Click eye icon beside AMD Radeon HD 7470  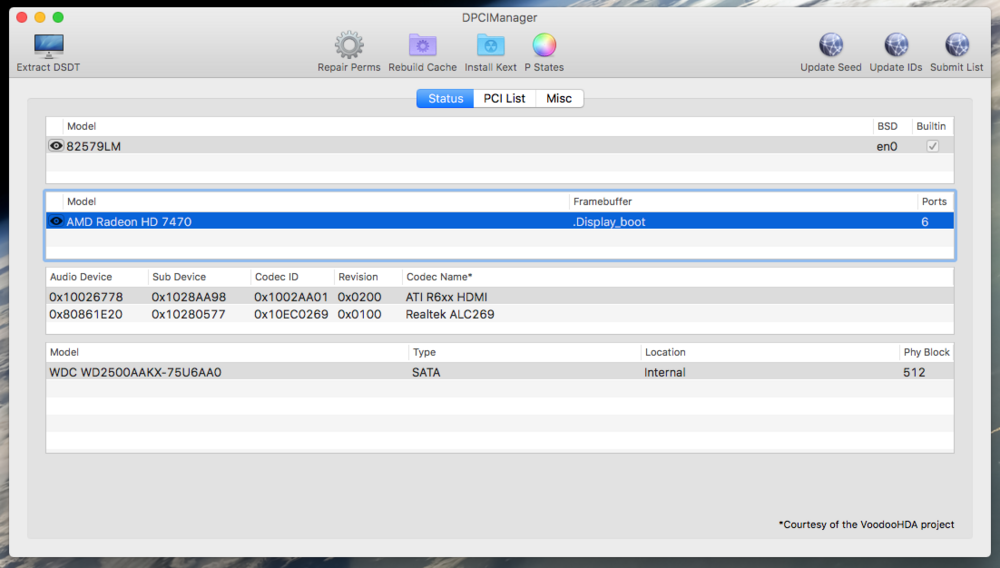(56, 221)
